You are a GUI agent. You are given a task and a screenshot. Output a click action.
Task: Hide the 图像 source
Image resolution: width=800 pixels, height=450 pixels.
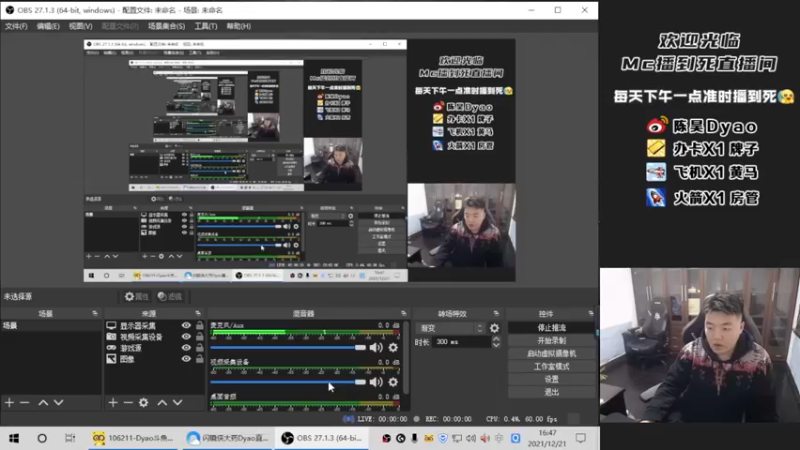[x=186, y=359]
